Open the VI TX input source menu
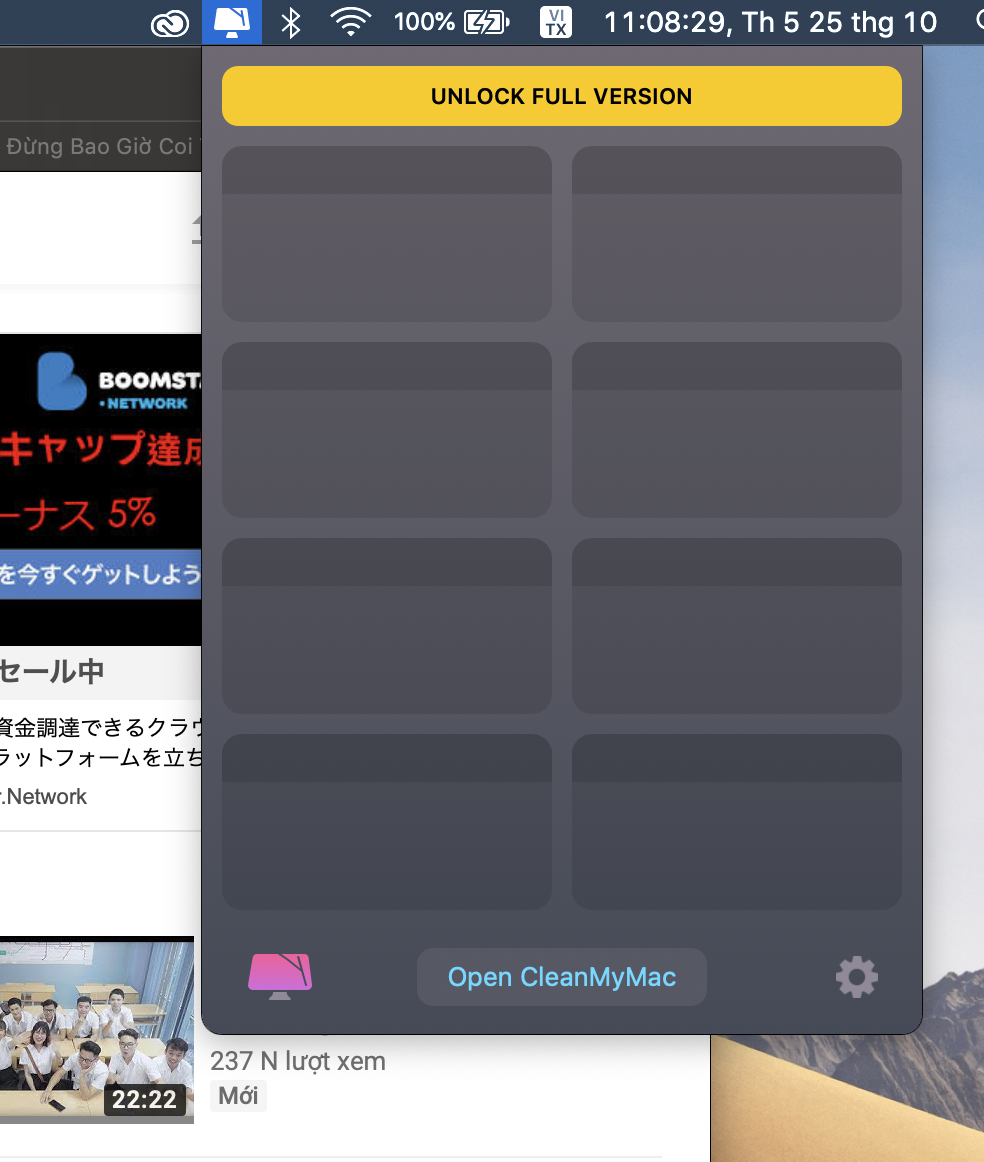984x1162 pixels. [x=556, y=22]
